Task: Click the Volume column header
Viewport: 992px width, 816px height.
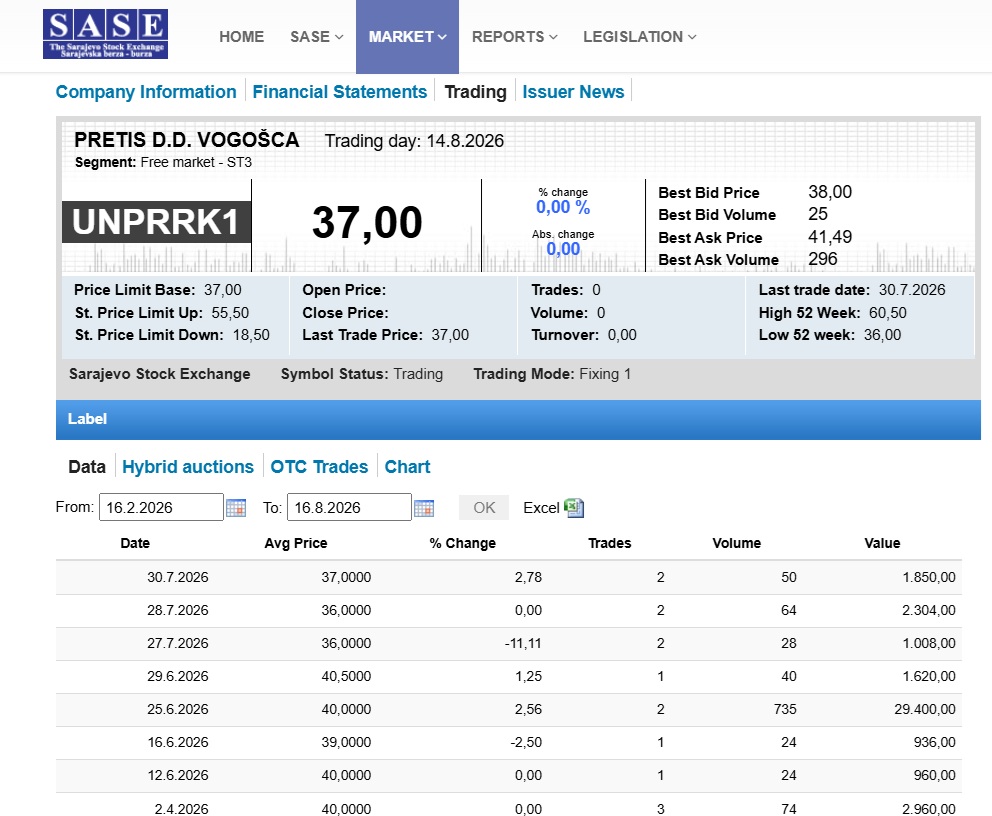Action: [736, 543]
